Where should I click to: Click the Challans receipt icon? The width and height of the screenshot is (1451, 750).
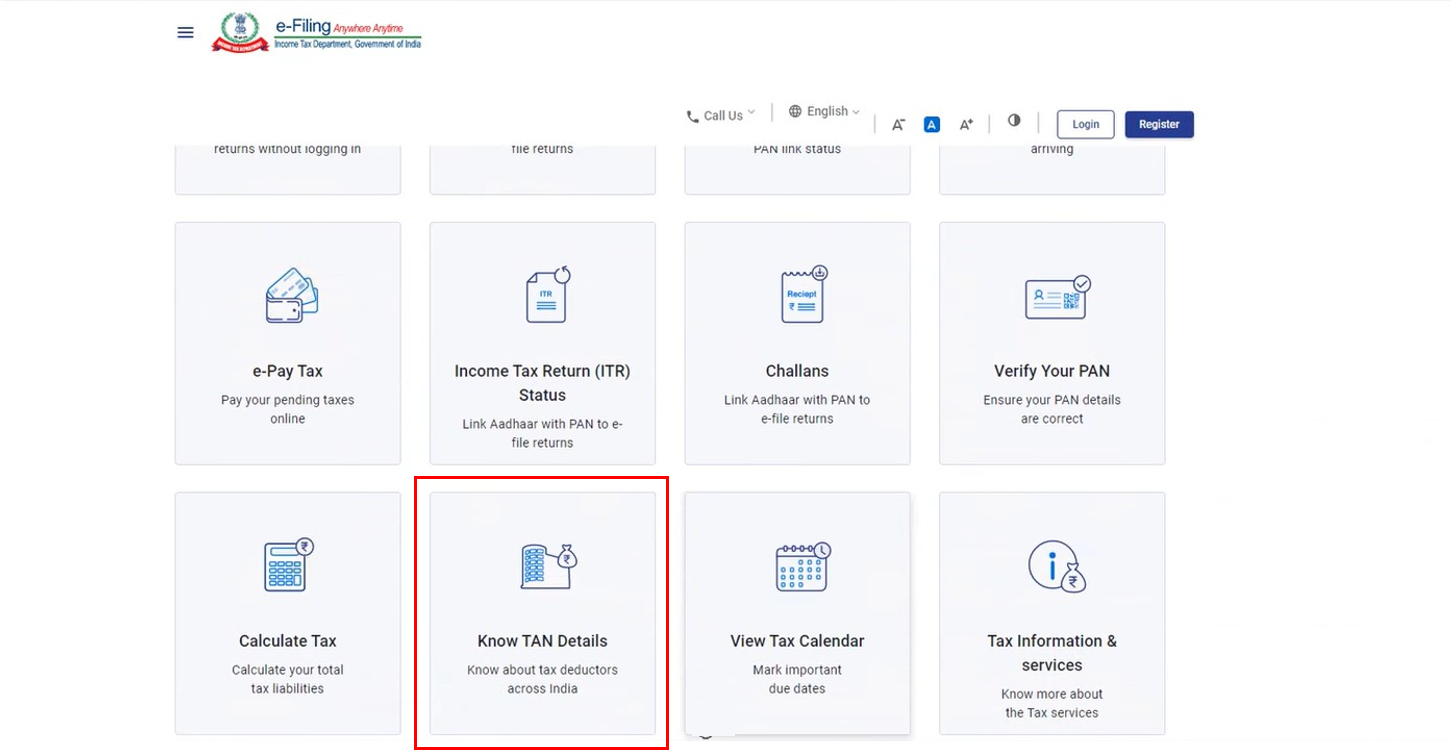click(x=804, y=295)
